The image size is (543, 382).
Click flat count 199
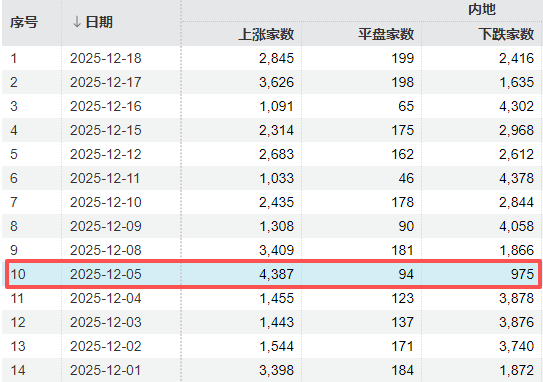coord(402,58)
